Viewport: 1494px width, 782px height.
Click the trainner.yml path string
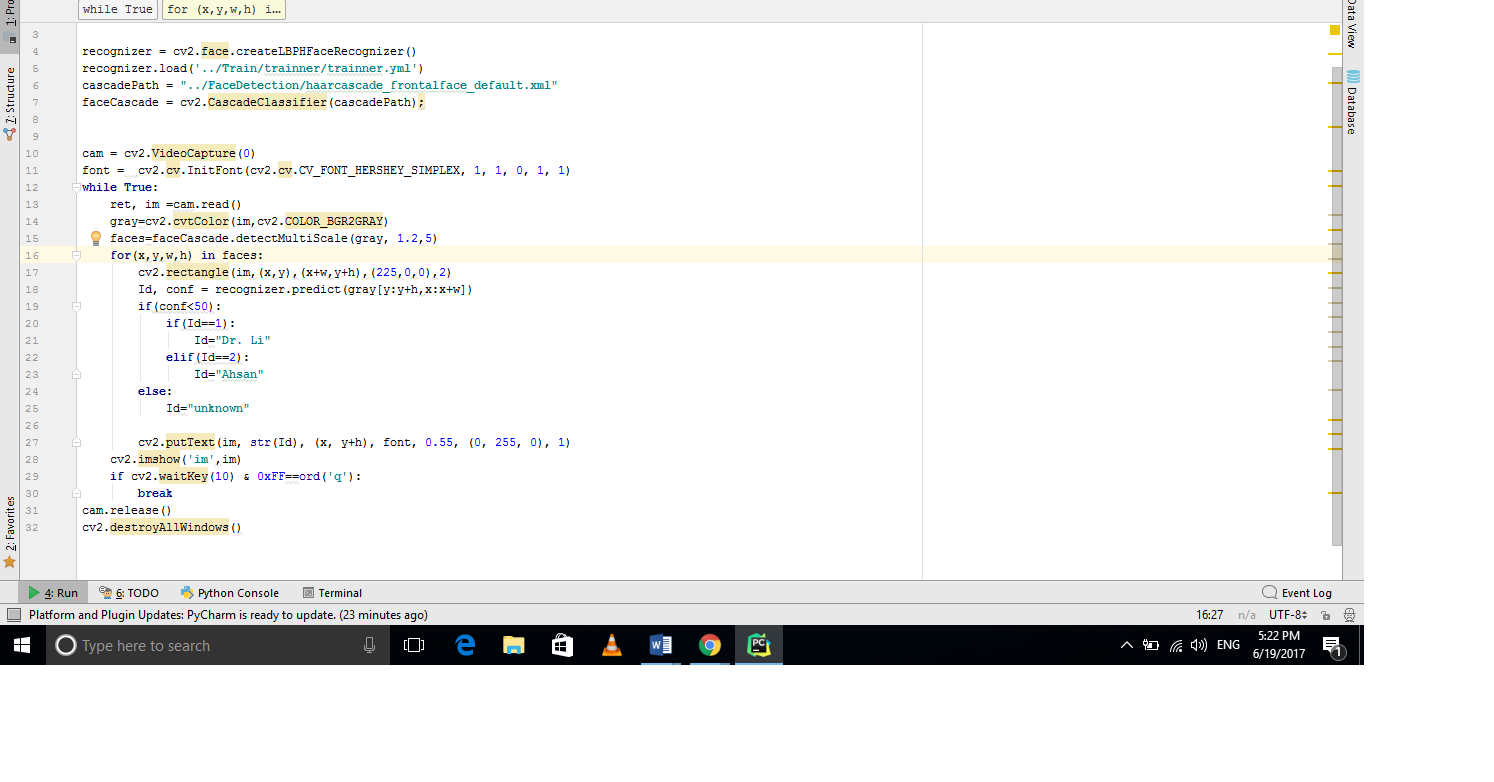click(310, 68)
